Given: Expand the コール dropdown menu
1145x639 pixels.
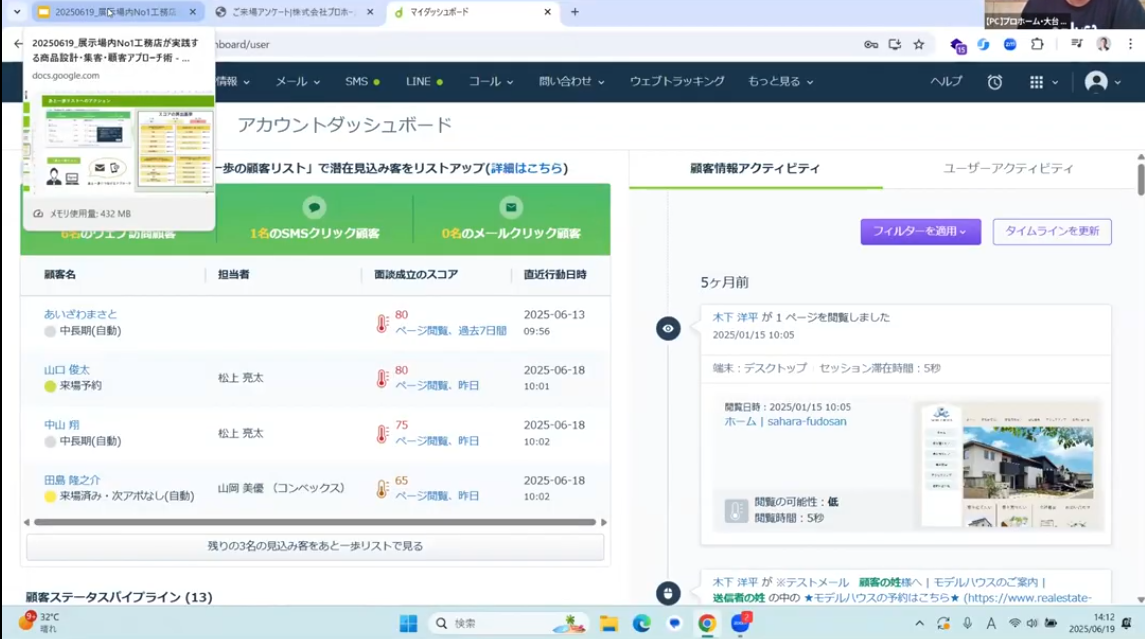Looking at the screenshot, I should [x=491, y=82].
